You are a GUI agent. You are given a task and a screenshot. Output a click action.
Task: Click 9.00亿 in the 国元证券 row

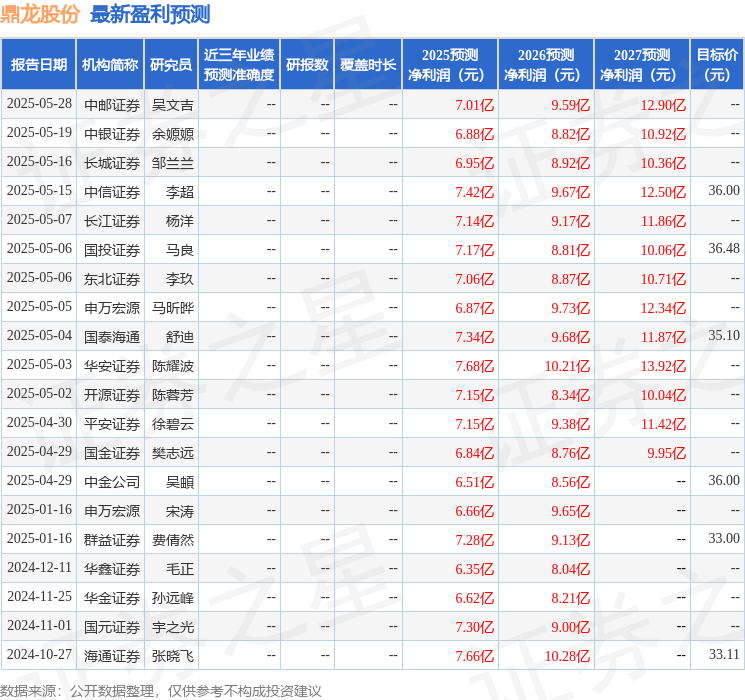571,627
